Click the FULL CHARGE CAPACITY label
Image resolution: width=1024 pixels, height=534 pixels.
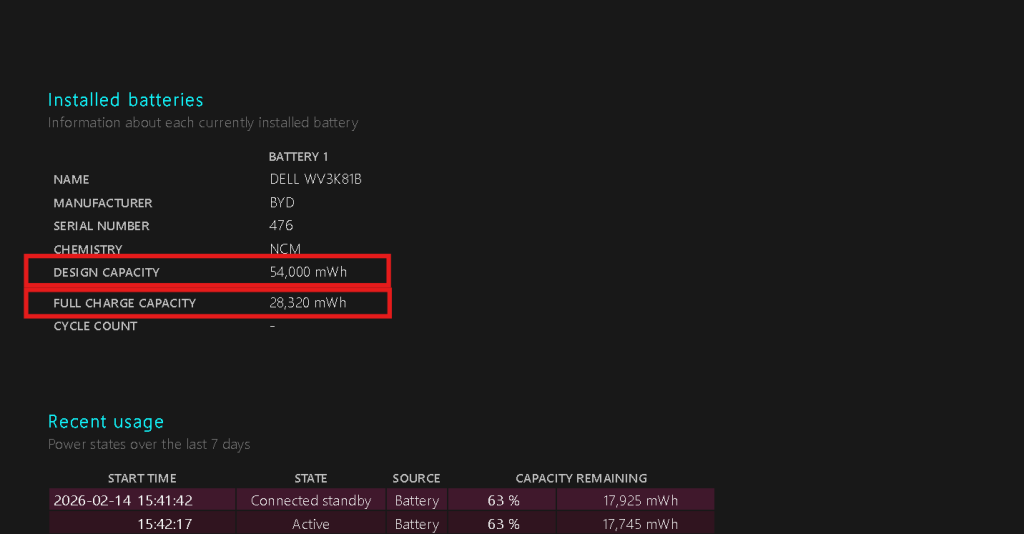(x=124, y=303)
